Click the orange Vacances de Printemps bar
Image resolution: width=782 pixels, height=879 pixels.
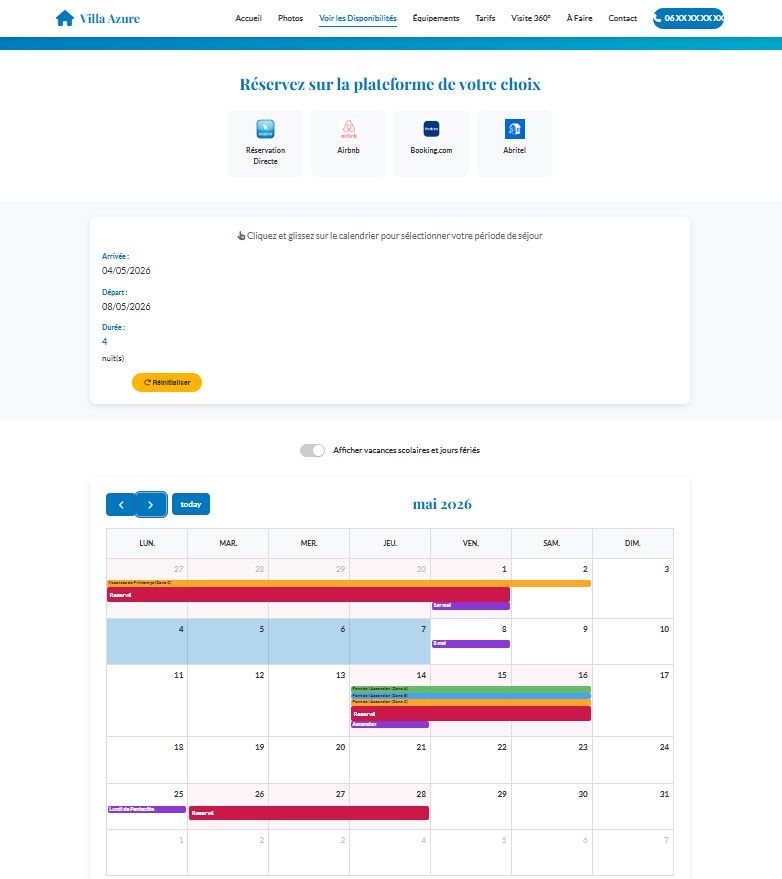[x=348, y=583]
